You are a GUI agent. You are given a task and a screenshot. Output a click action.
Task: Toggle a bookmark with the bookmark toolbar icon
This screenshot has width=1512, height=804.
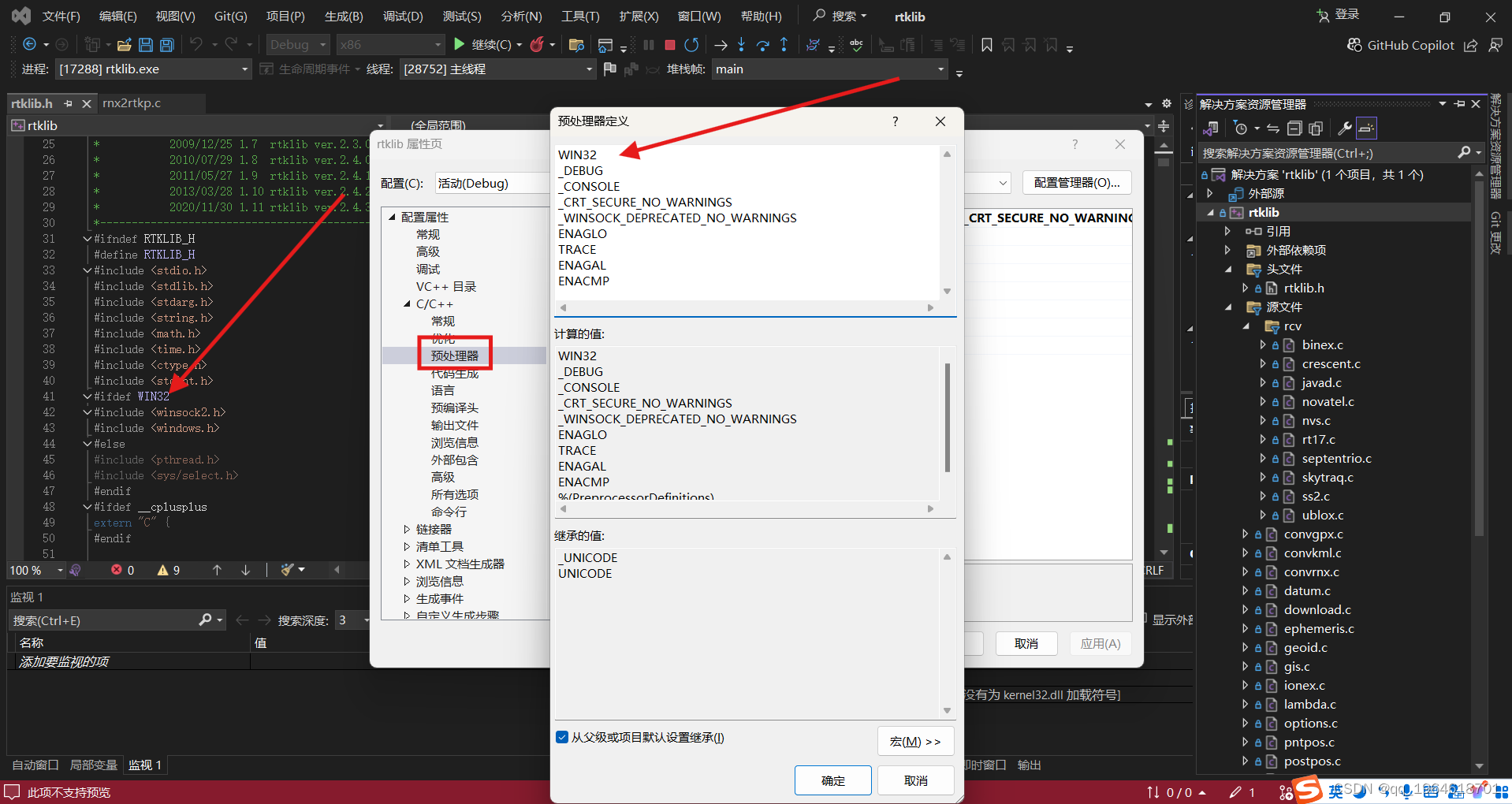point(987,45)
